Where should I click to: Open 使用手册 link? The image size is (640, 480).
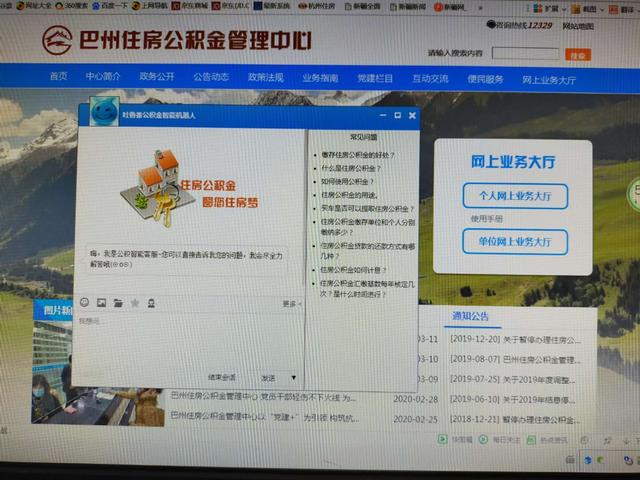(487, 219)
